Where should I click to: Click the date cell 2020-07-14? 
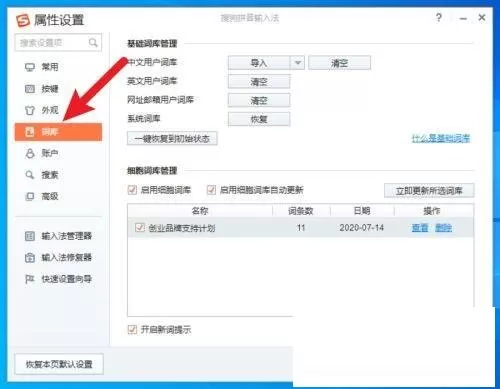[362, 228]
